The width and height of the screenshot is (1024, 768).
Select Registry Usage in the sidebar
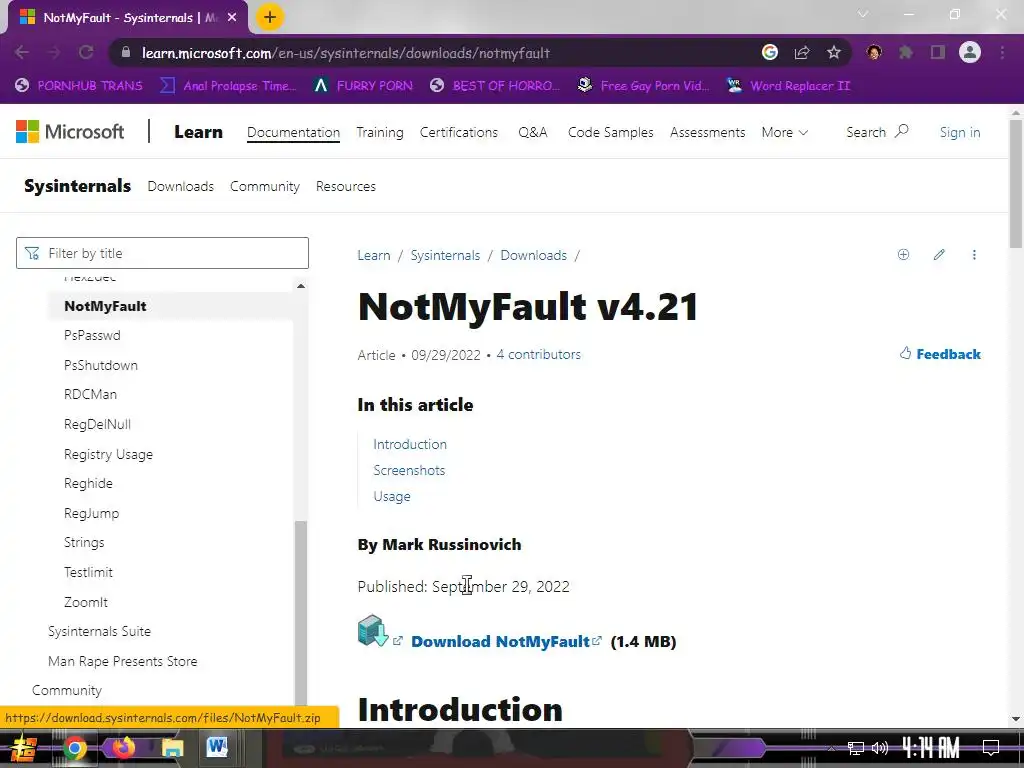[x=108, y=454]
